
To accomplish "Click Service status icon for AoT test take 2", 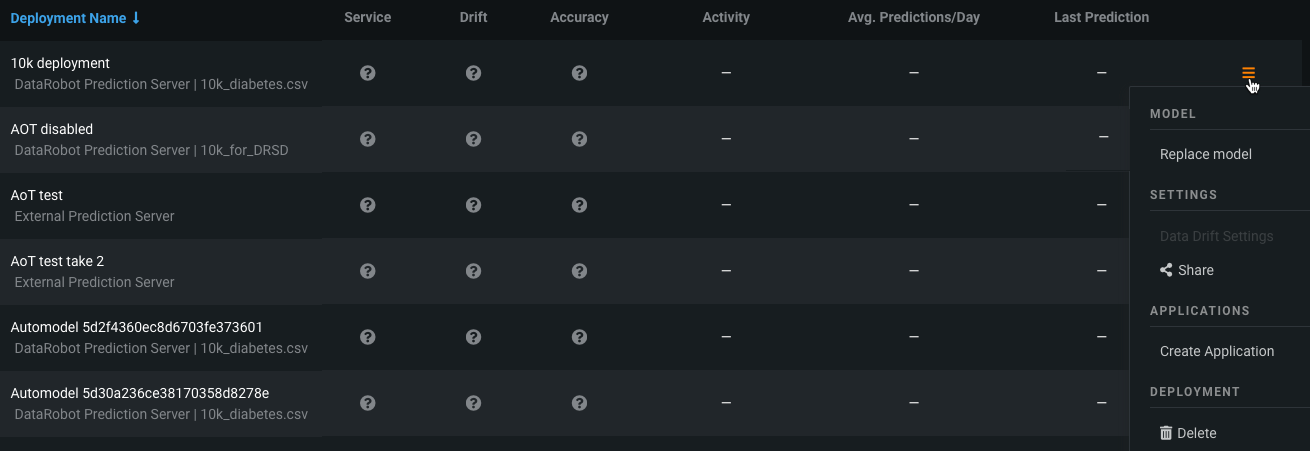I will 368,271.
